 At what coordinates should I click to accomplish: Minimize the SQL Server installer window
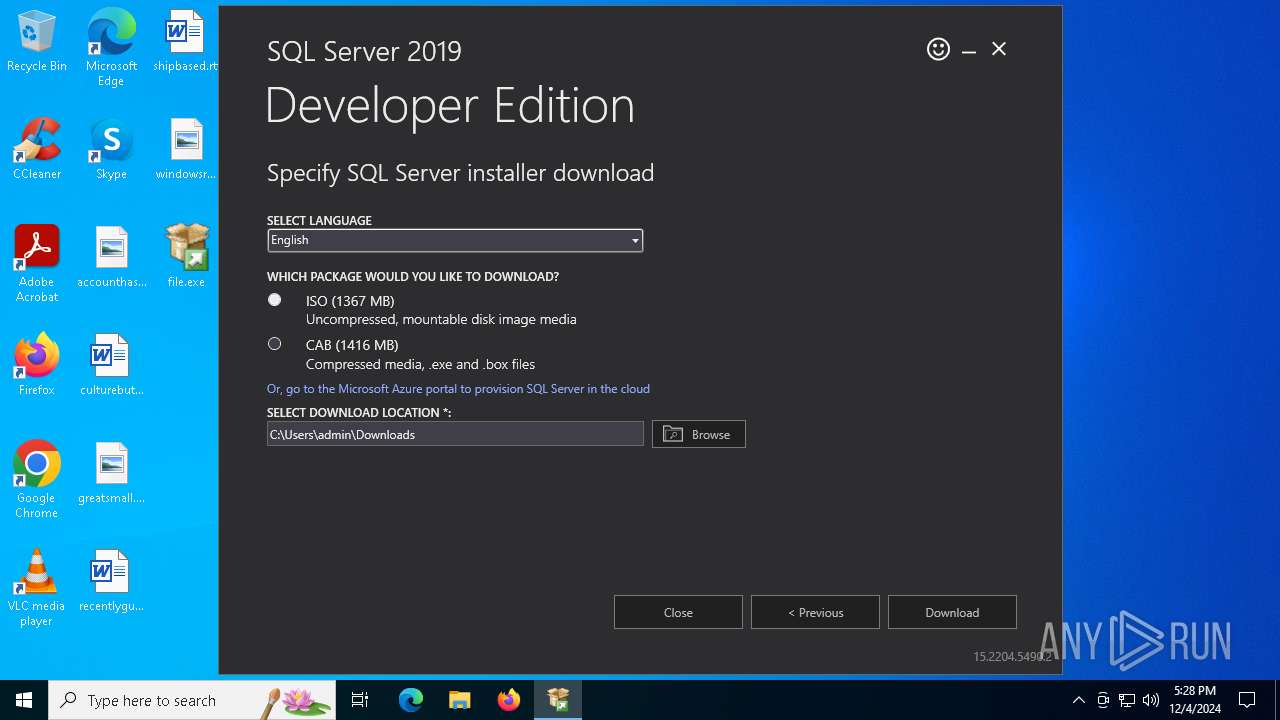click(x=969, y=50)
